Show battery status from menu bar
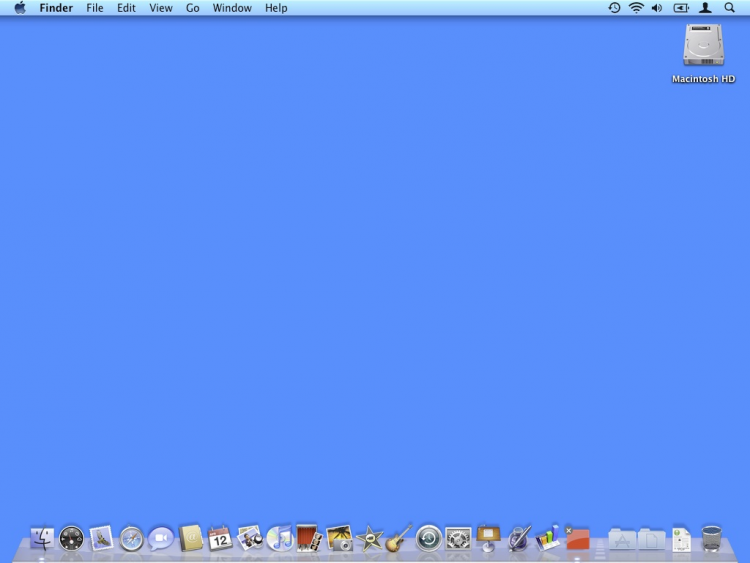This screenshot has height=563, width=750. [681, 8]
